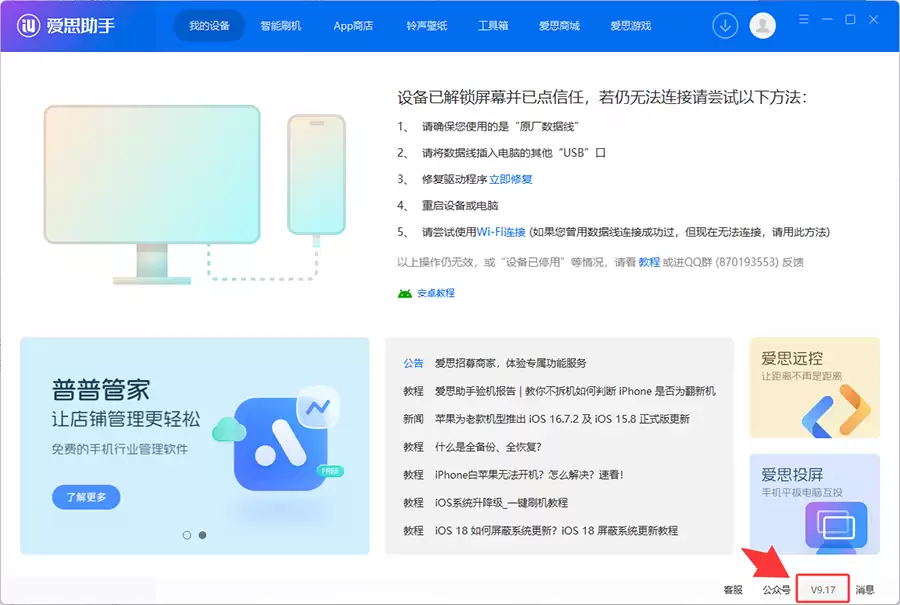Click the 了解更多 button
This screenshot has width=900, height=605.
[86, 497]
